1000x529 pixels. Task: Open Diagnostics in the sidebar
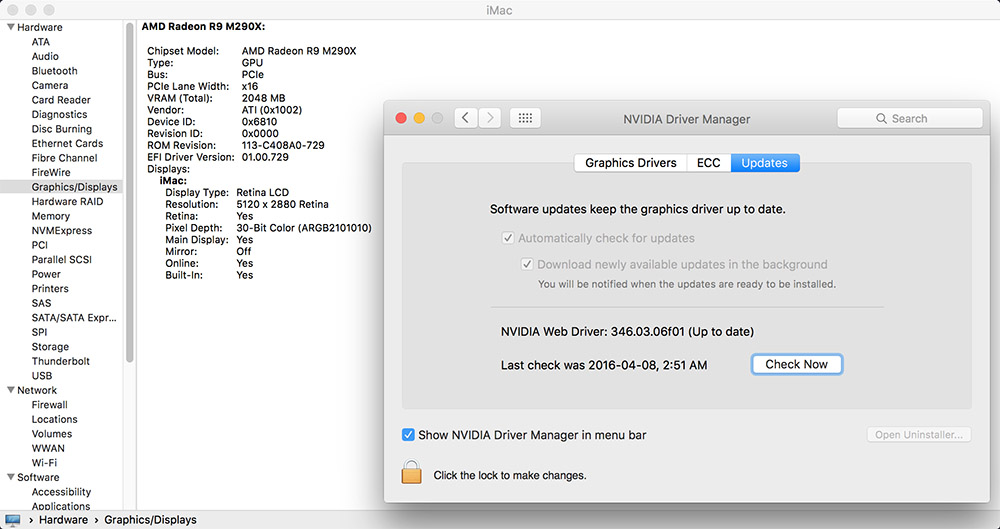tap(59, 115)
